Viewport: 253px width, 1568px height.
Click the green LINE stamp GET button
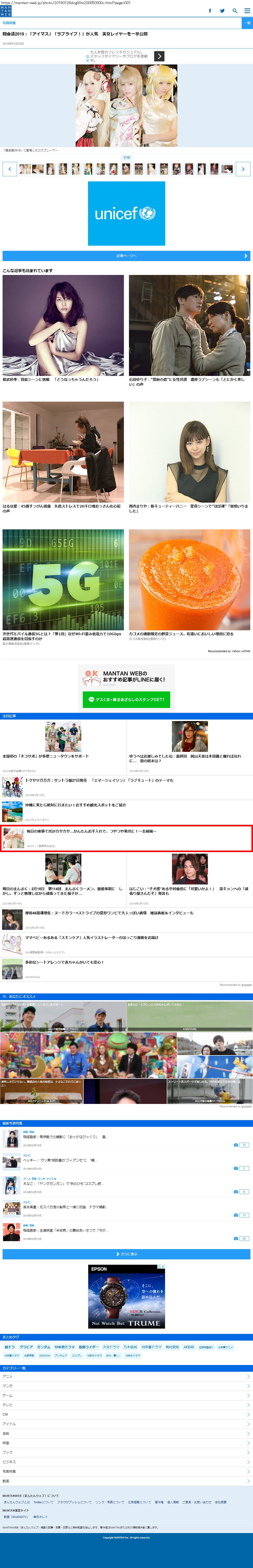(126, 699)
